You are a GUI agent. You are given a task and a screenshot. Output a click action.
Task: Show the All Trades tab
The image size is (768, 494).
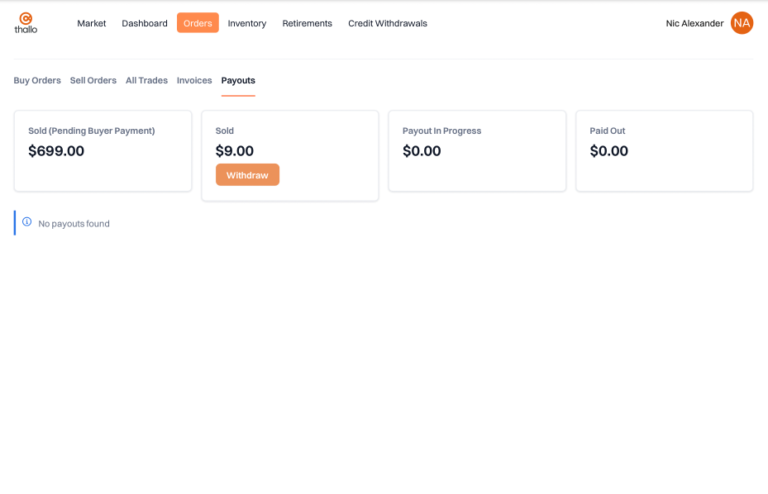pyautogui.click(x=146, y=80)
